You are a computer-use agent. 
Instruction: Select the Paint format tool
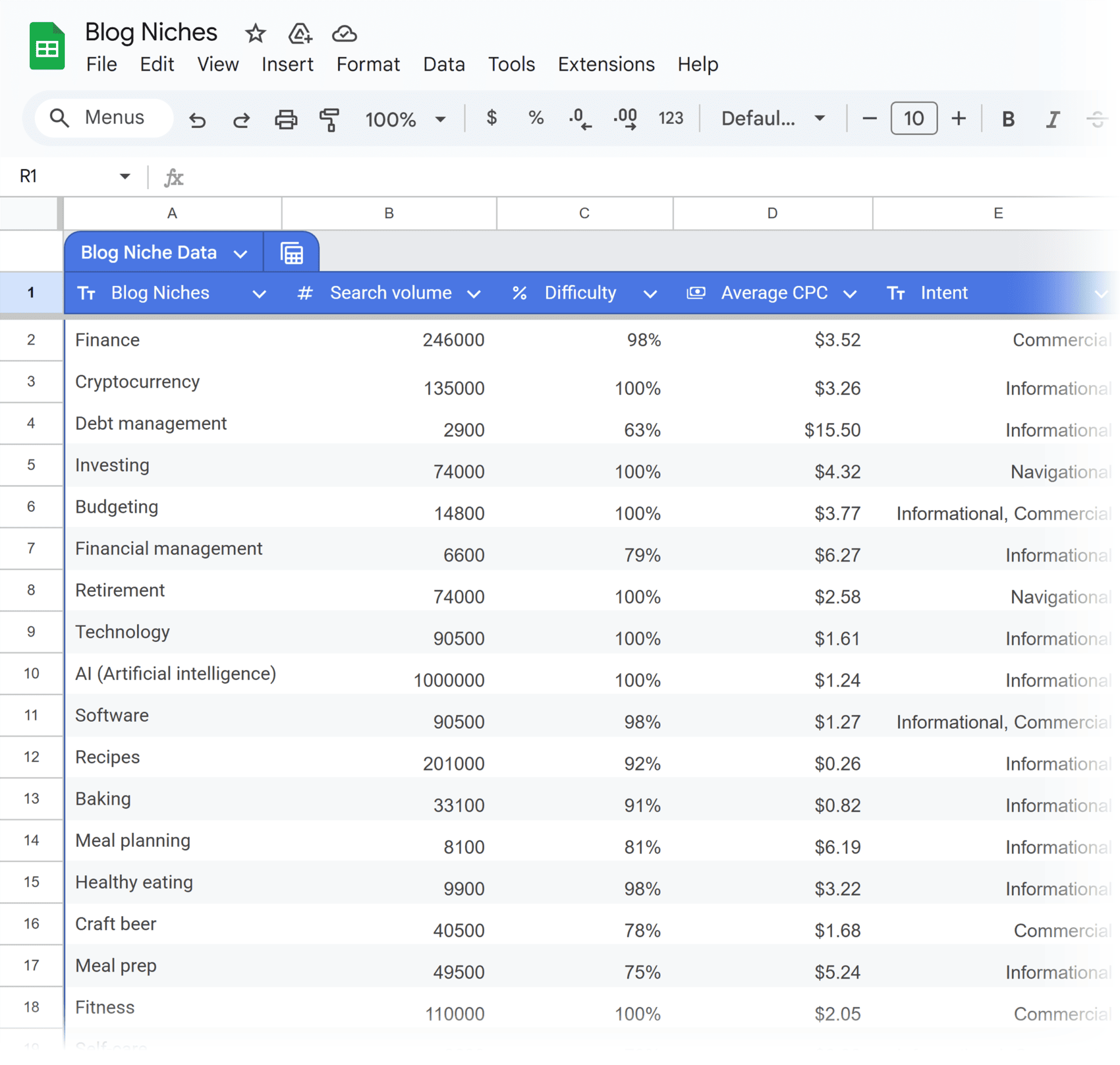click(329, 119)
